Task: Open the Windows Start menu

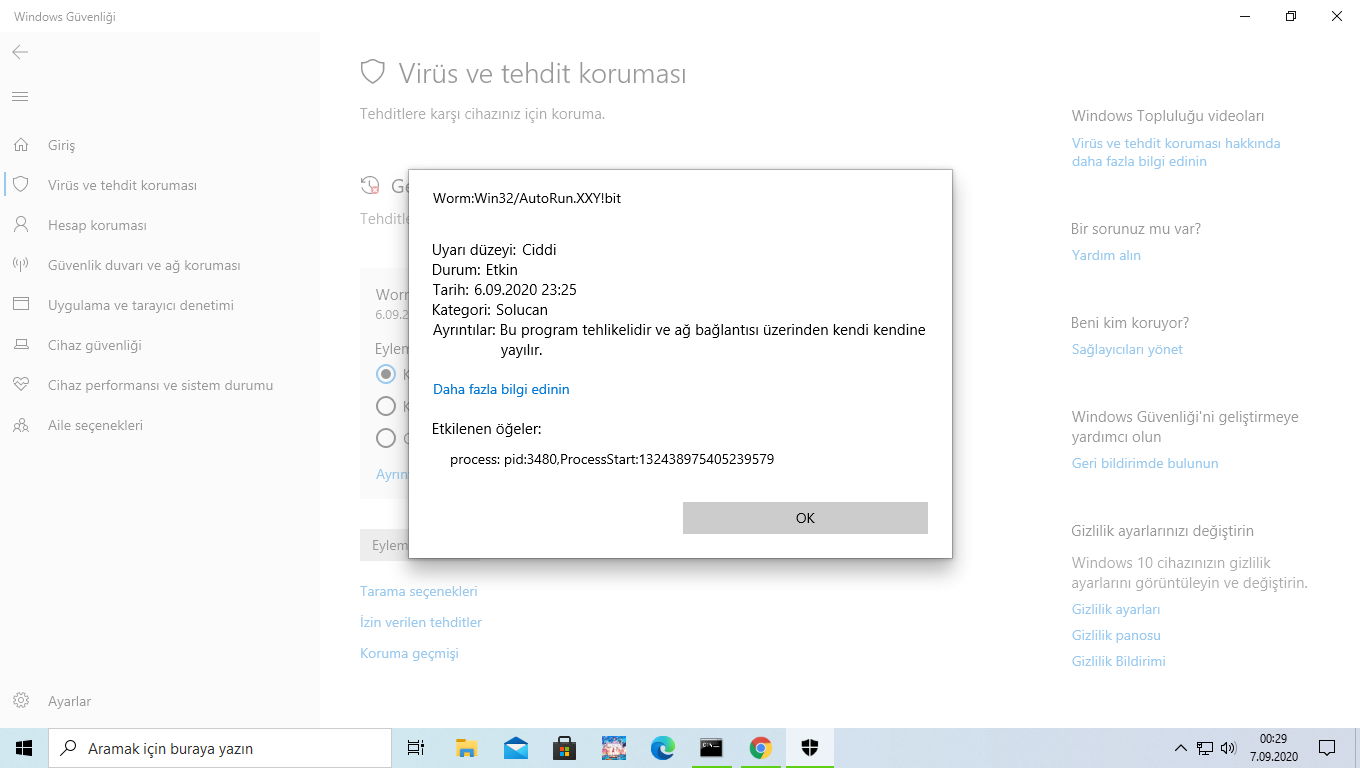Action: pos(24,748)
